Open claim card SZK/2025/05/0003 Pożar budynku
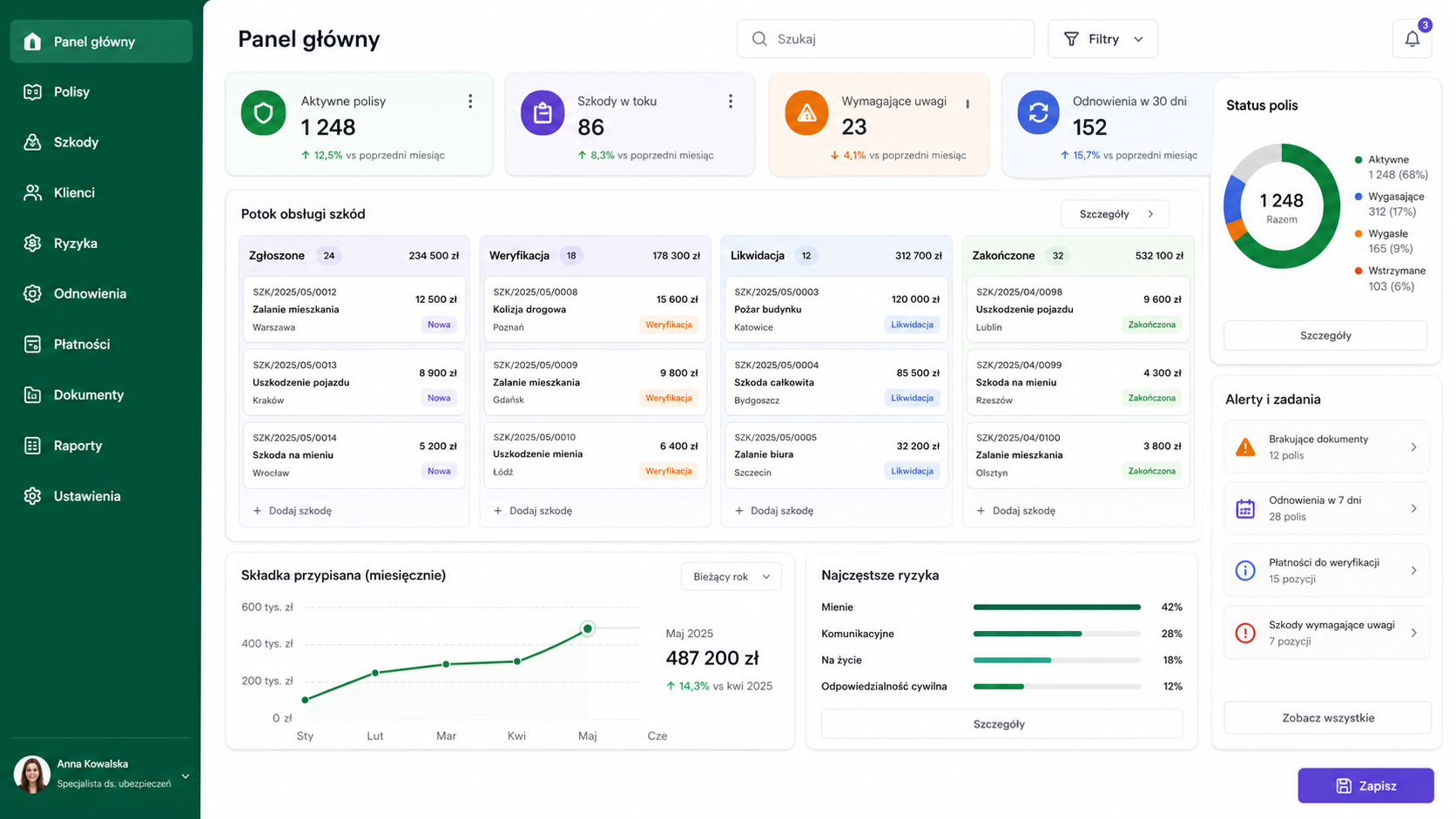 coord(836,309)
